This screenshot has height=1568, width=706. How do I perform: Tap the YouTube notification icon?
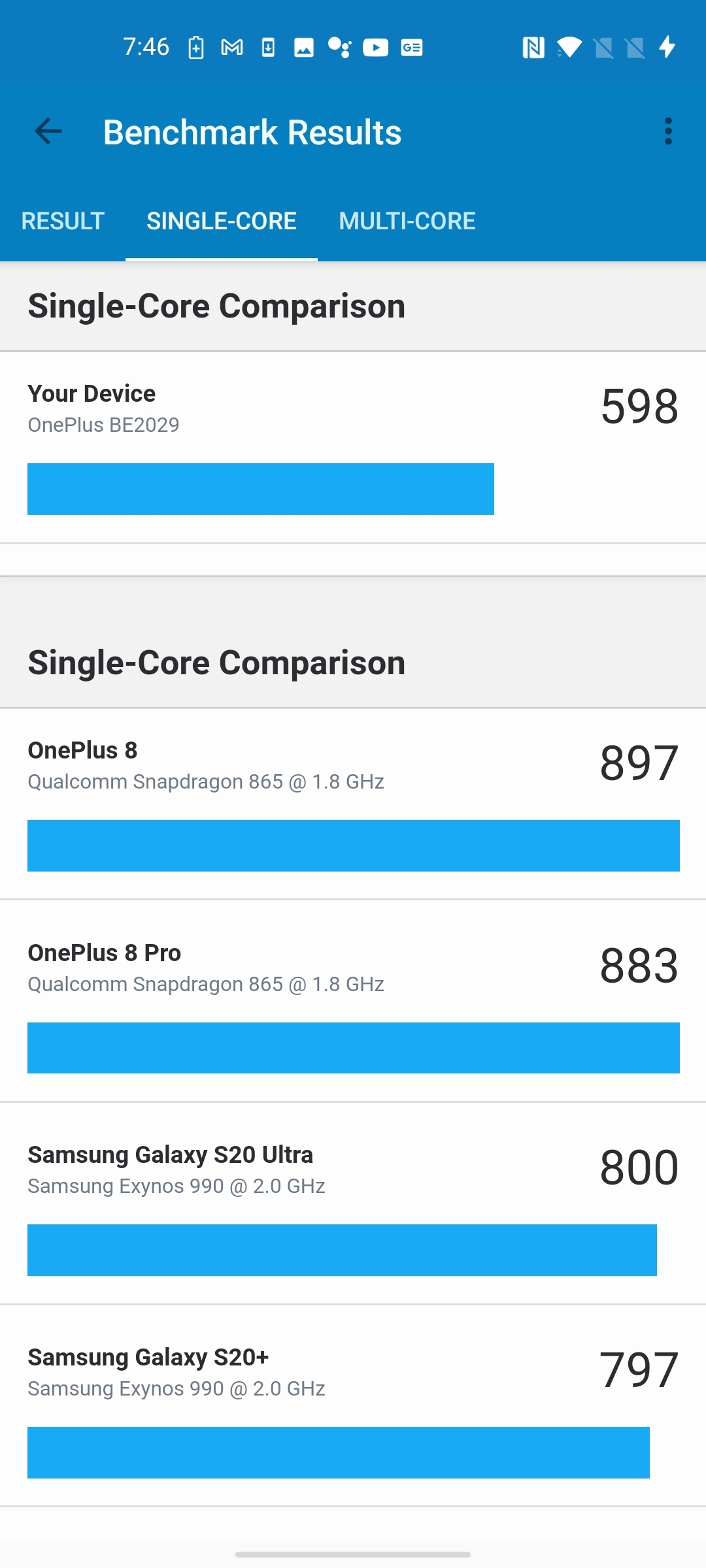pyautogui.click(x=375, y=48)
